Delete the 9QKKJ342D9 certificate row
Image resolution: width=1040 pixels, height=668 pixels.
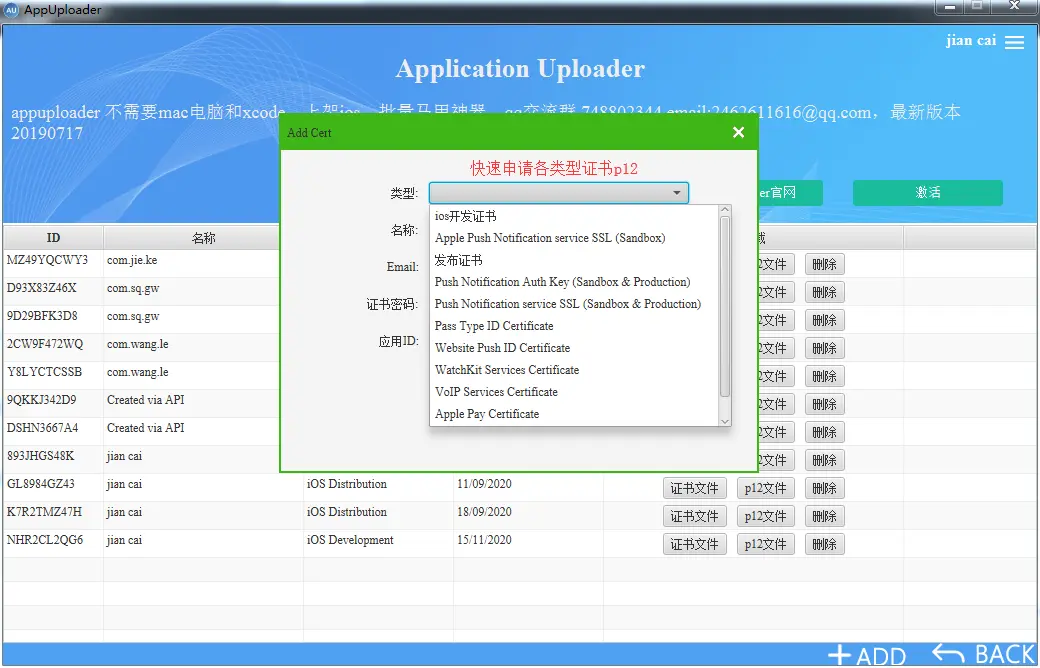pos(824,404)
